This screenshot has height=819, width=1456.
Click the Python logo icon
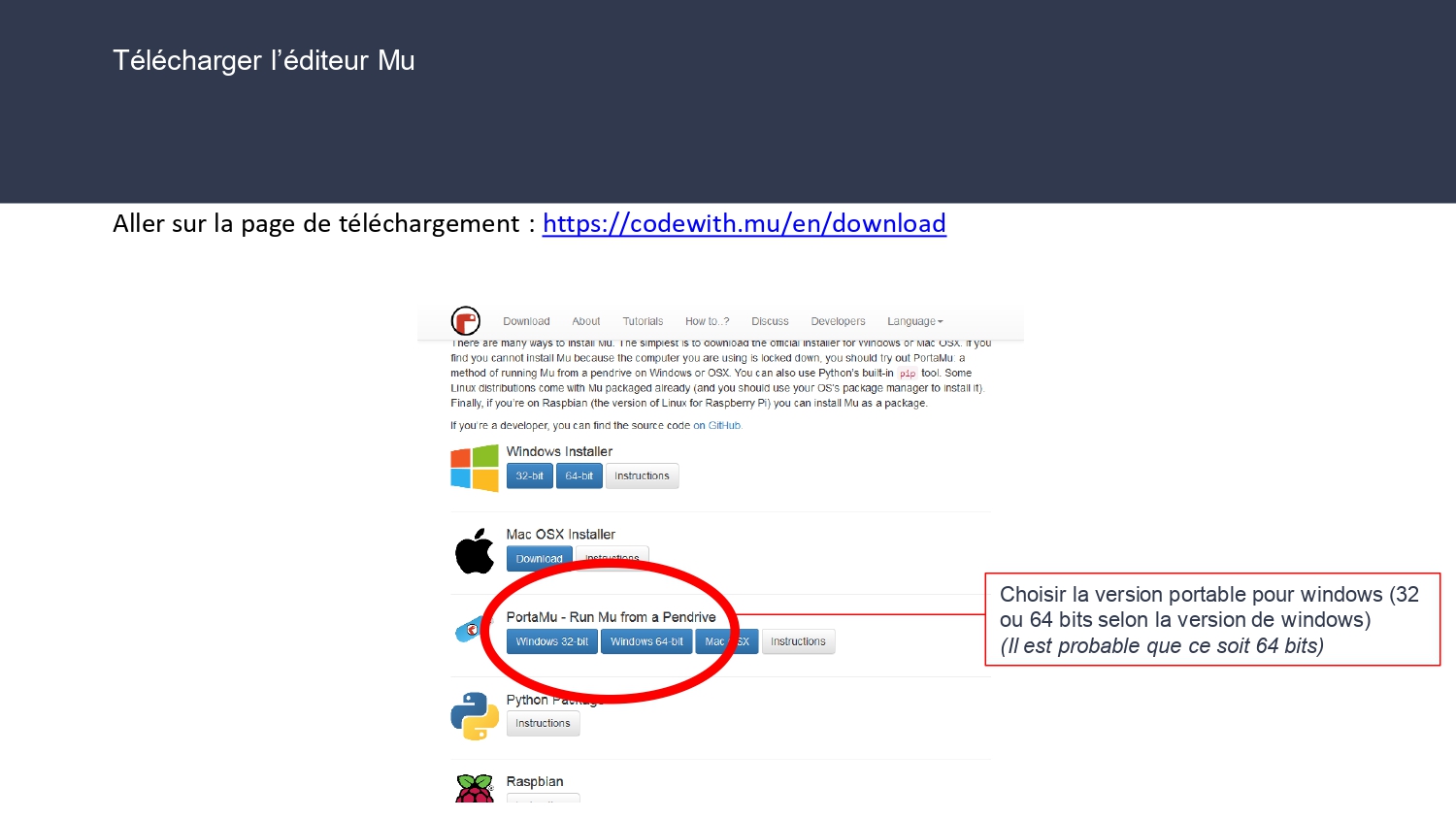pyautogui.click(x=475, y=716)
